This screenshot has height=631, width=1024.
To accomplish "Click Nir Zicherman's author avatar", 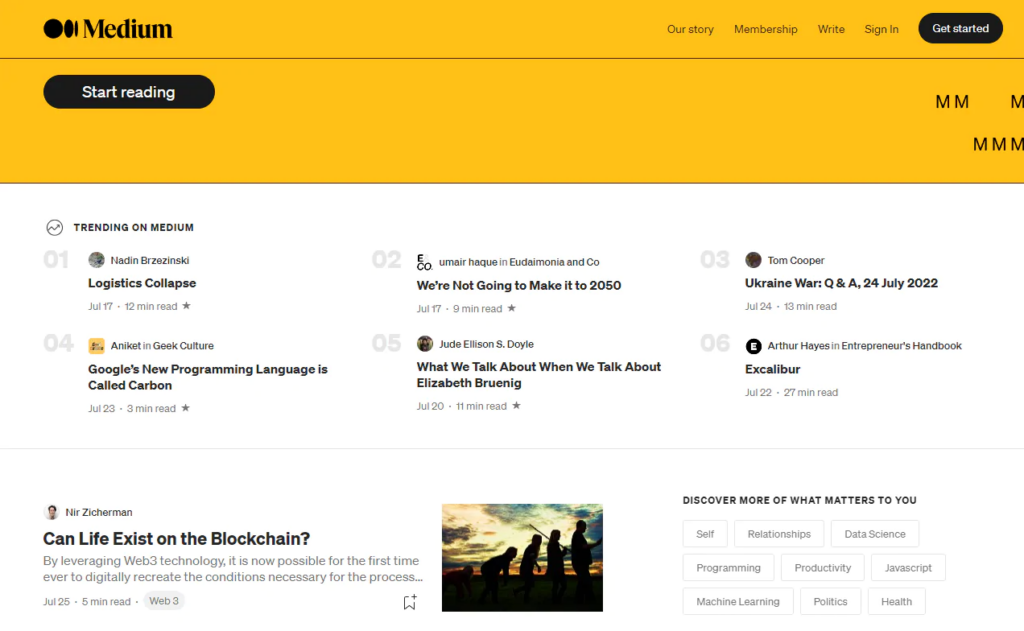I will 52,512.
